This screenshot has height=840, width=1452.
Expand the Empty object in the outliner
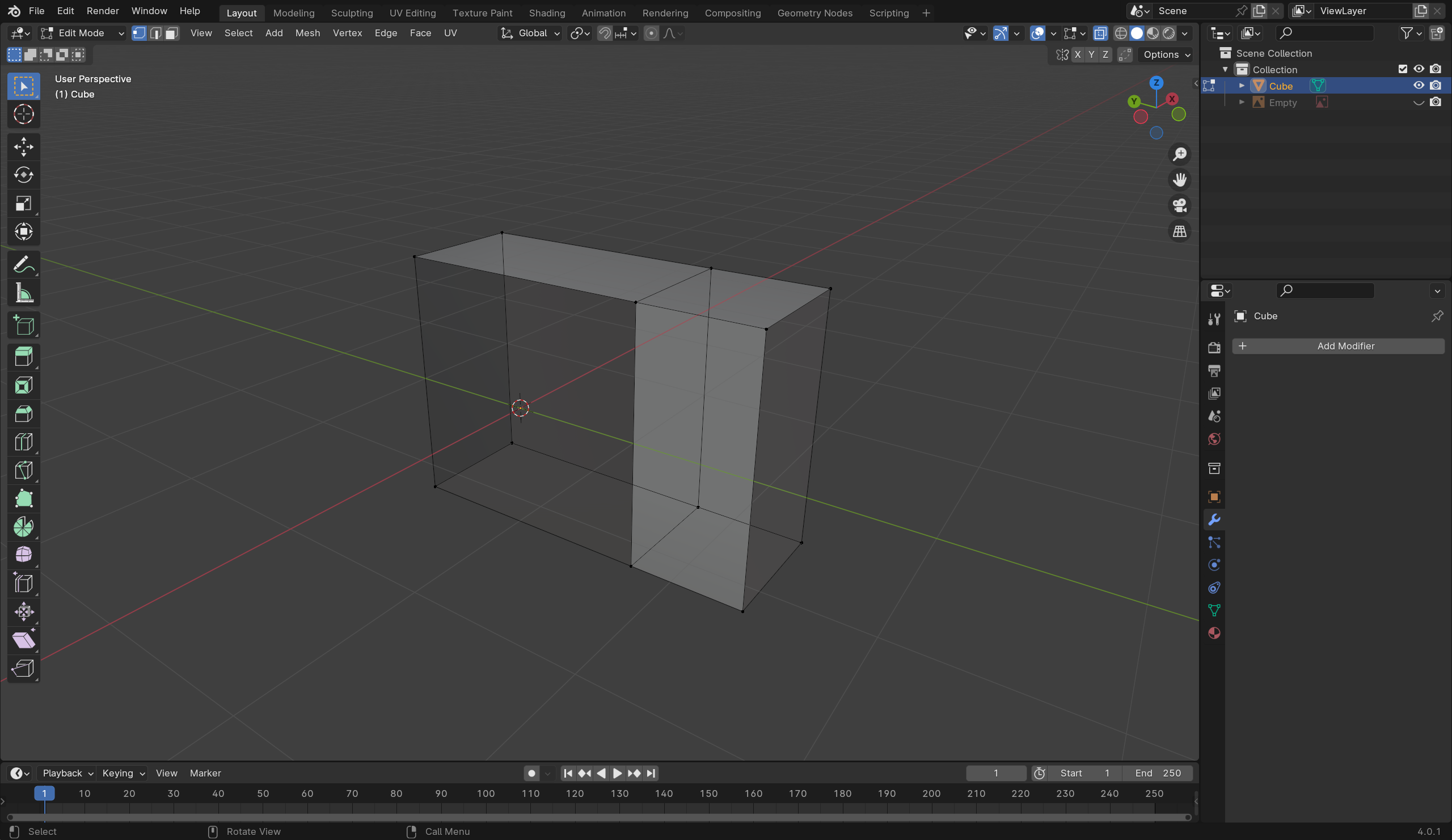pos(1242,103)
